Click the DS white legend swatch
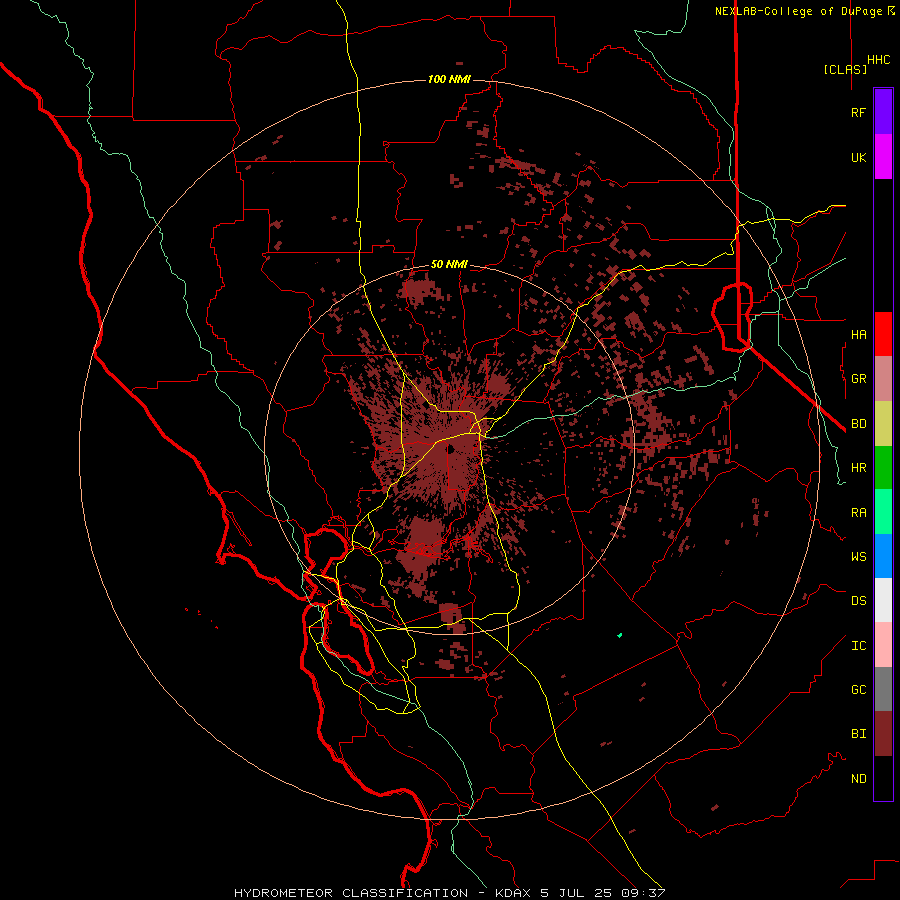 click(883, 600)
